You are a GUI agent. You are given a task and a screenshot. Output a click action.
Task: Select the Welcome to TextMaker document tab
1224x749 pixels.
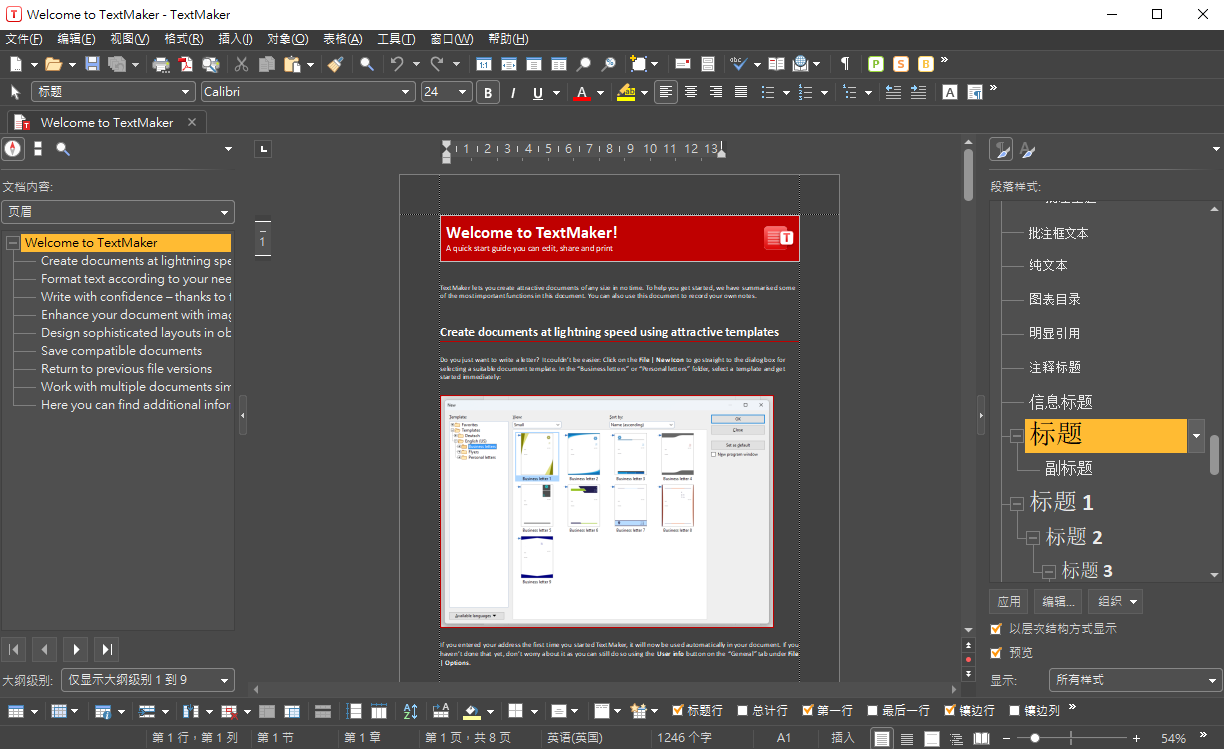106,122
